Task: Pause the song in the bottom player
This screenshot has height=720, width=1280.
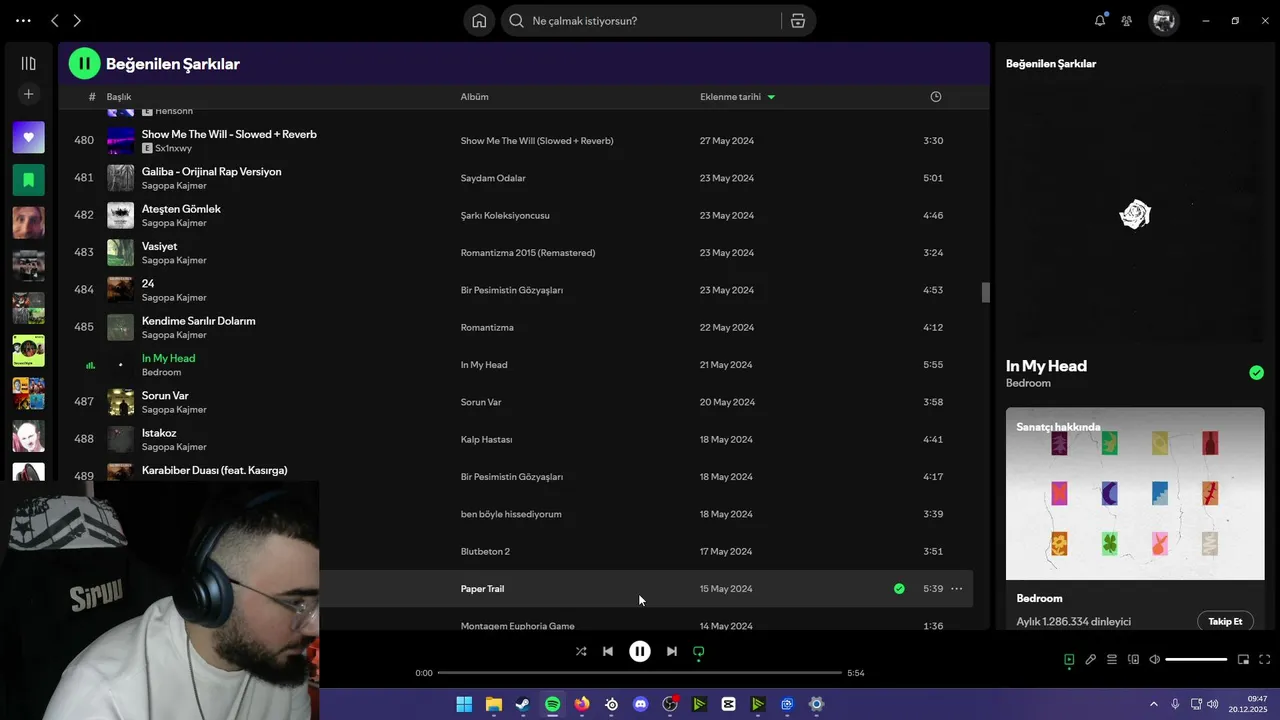Action: point(640,651)
